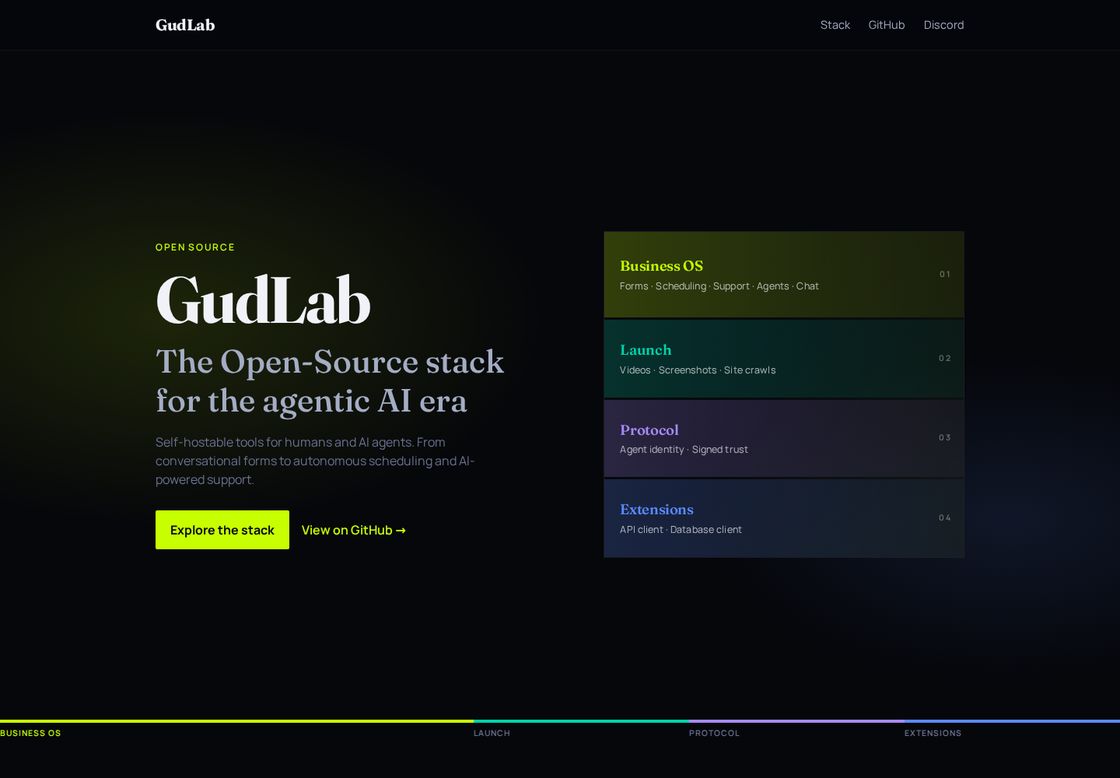This screenshot has width=1120, height=778.
Task: Click the 04 number on Extensions card
Action: pos(944,518)
